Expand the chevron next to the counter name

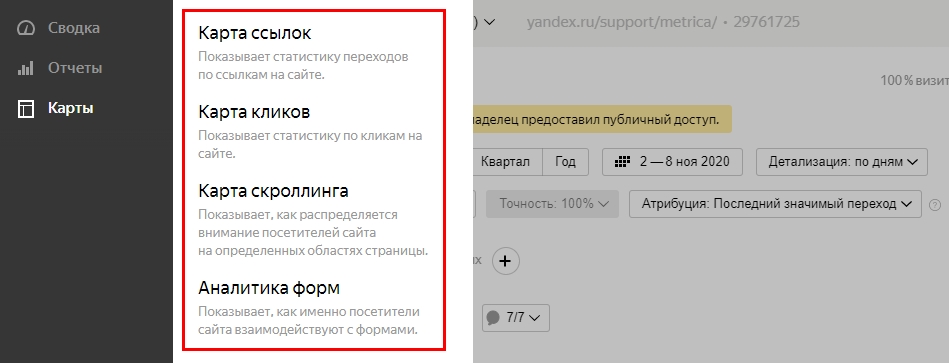(x=490, y=22)
